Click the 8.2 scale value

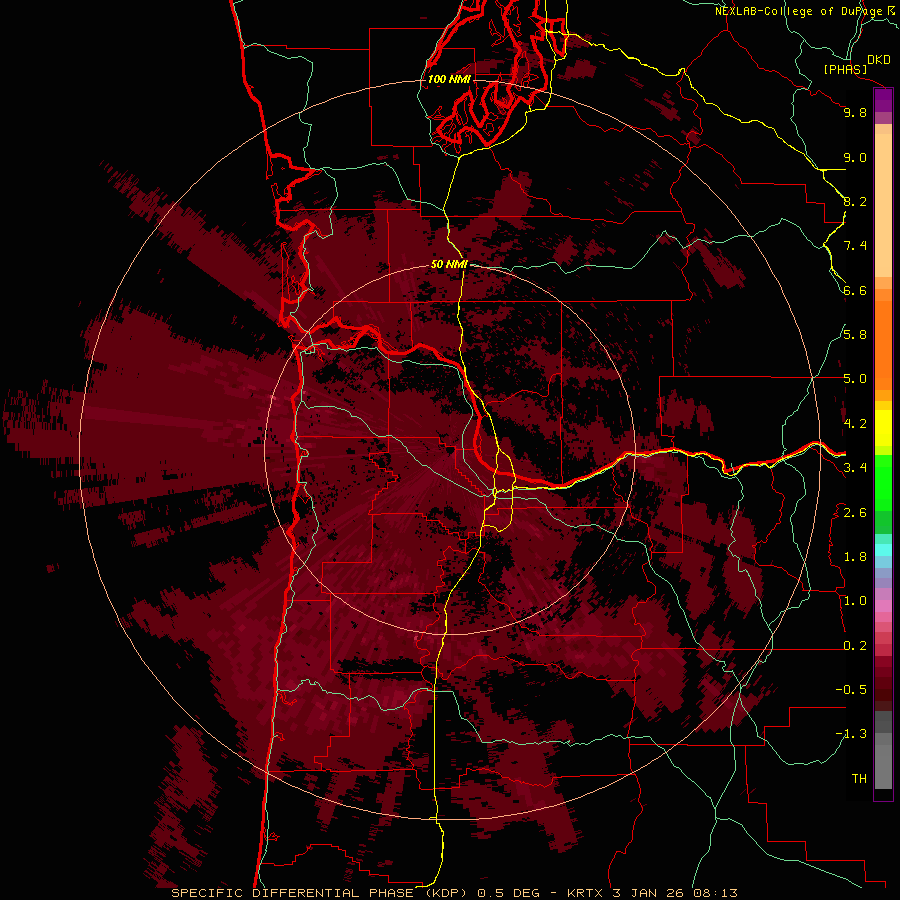coord(855,201)
